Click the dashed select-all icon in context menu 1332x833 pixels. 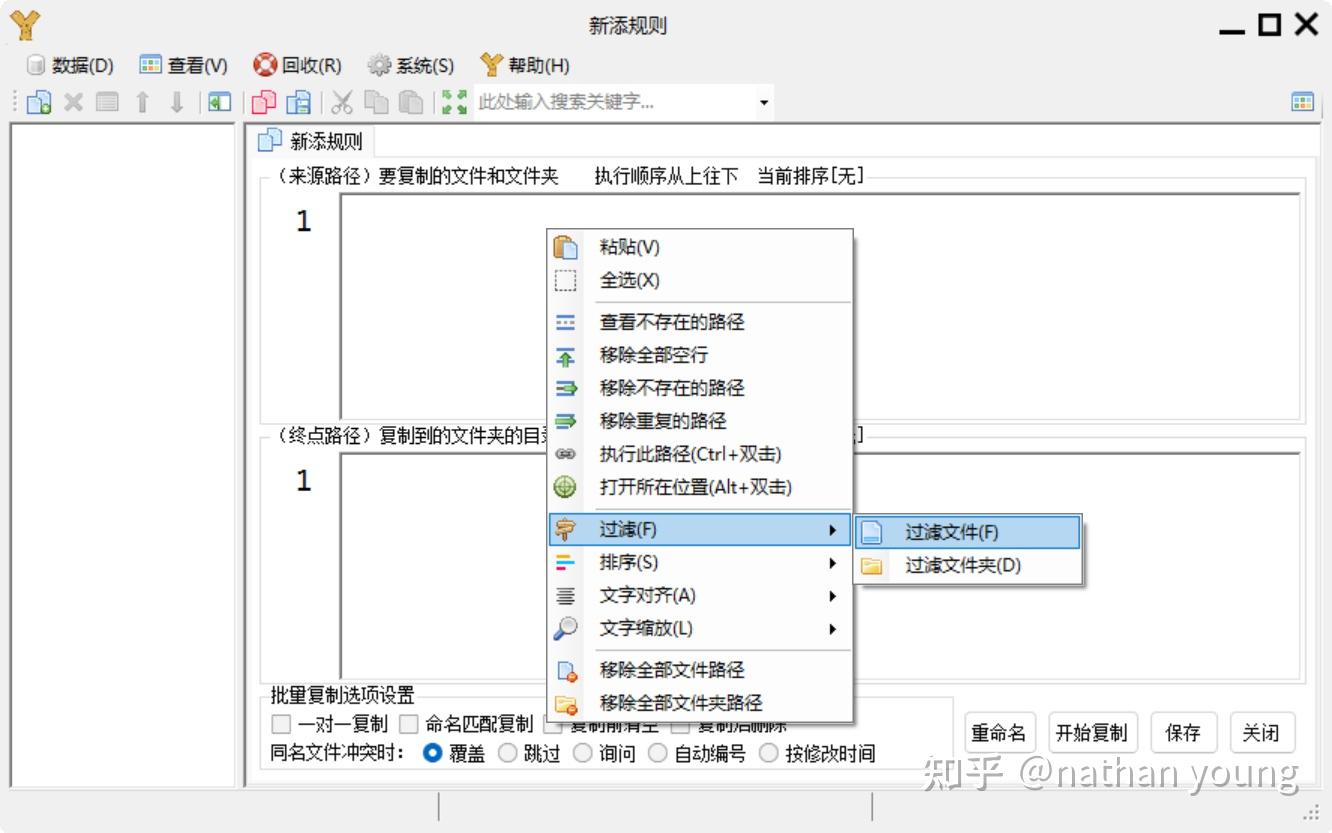click(x=566, y=281)
